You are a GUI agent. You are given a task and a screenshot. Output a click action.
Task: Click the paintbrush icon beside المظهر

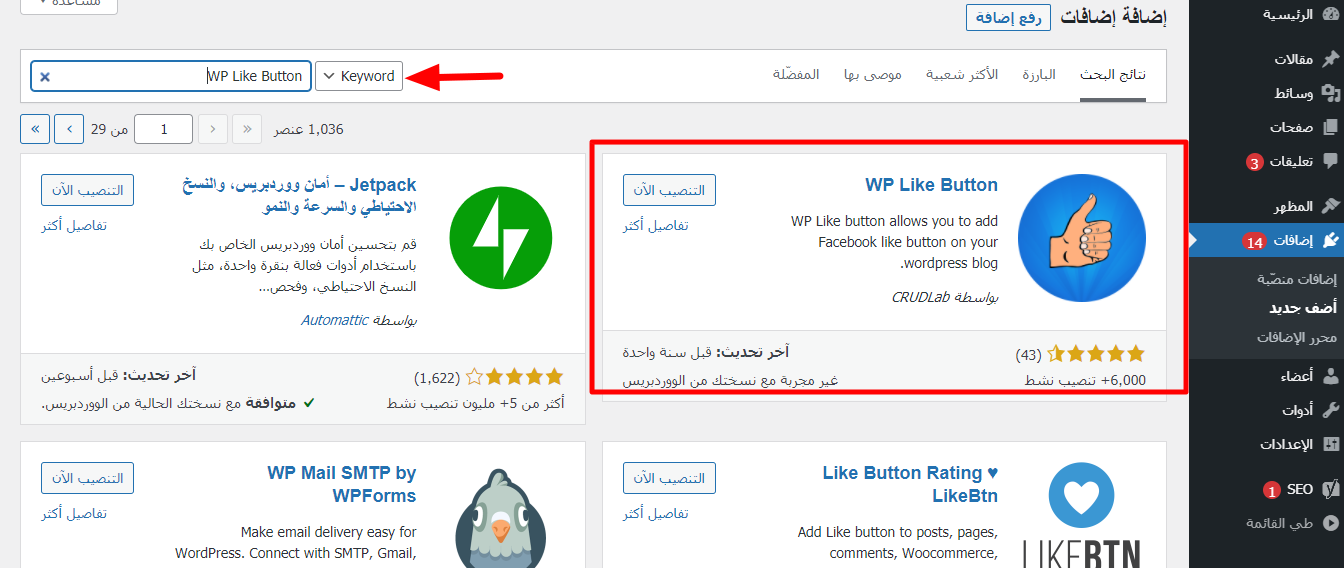[x=1330, y=206]
